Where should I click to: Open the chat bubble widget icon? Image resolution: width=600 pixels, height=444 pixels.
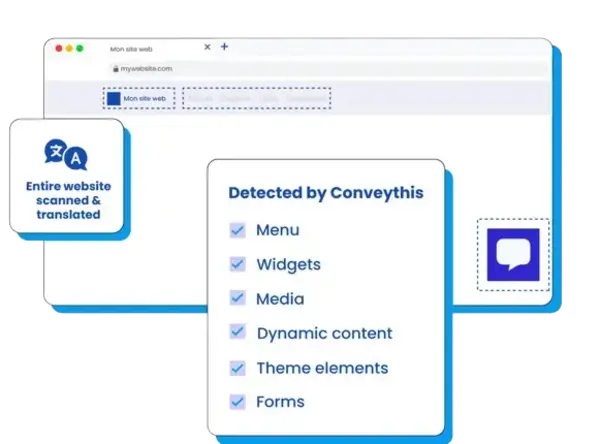coord(512,254)
